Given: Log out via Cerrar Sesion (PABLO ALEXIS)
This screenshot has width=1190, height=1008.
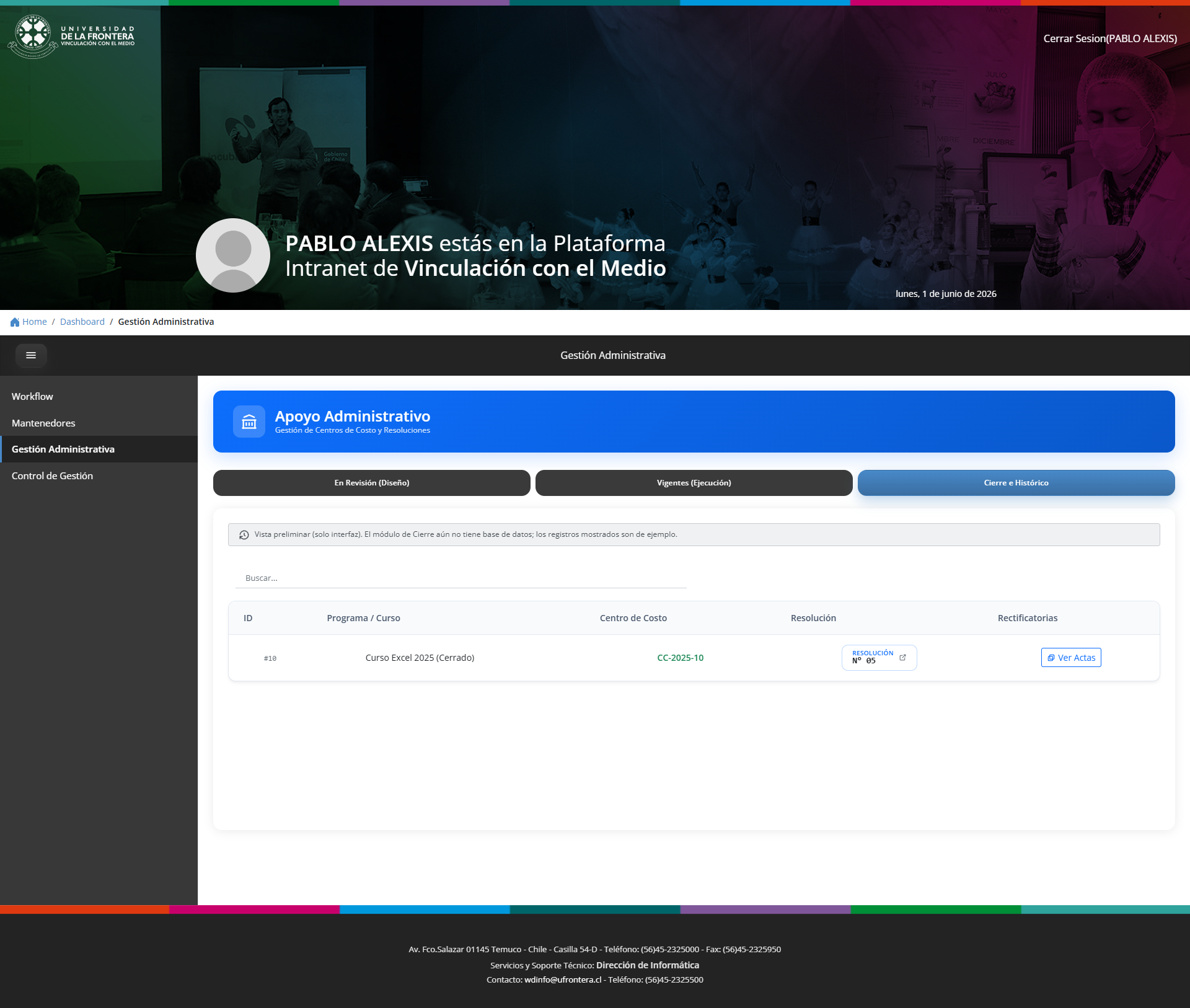Looking at the screenshot, I should (1110, 38).
